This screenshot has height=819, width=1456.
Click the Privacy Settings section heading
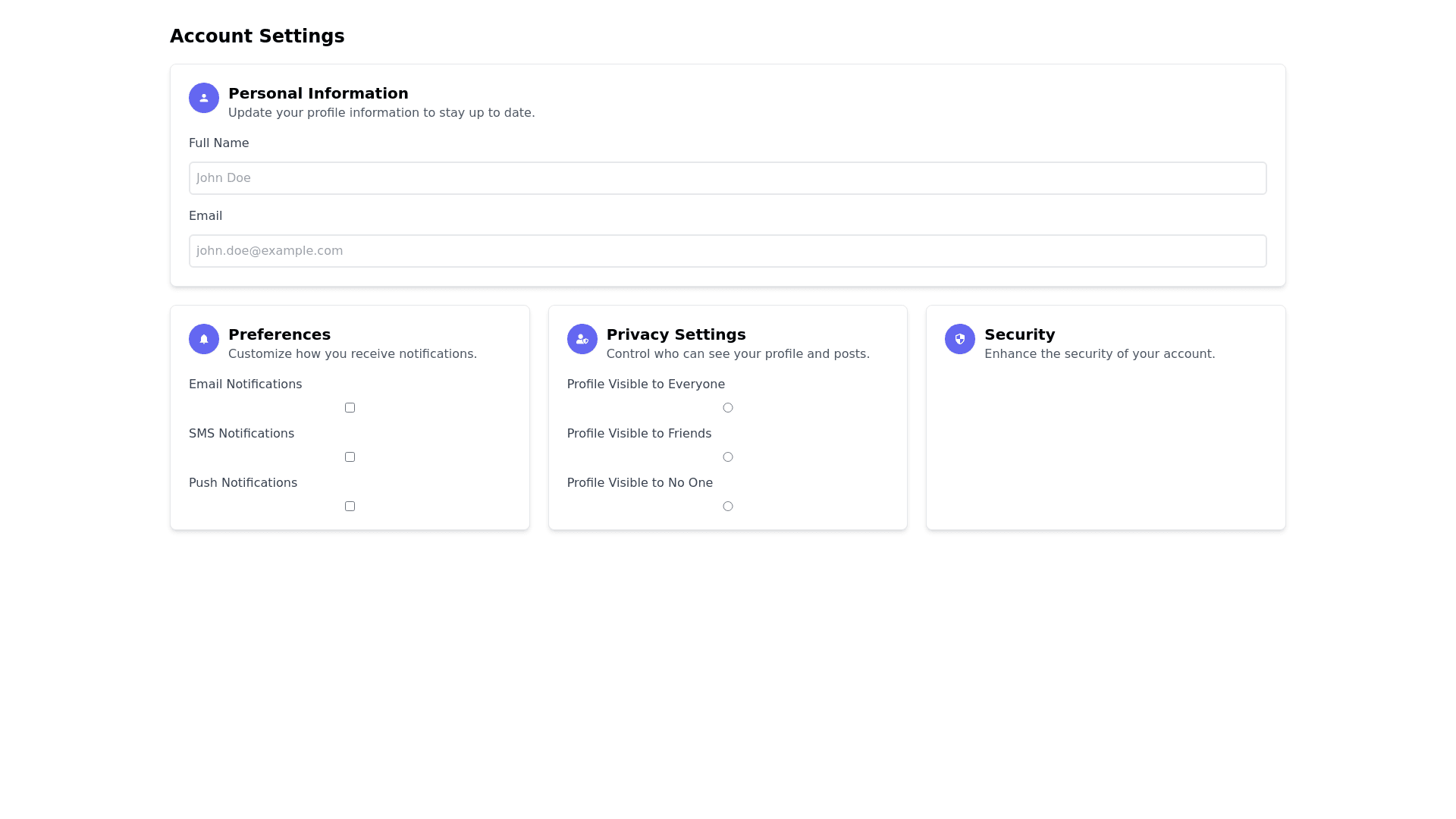676,334
